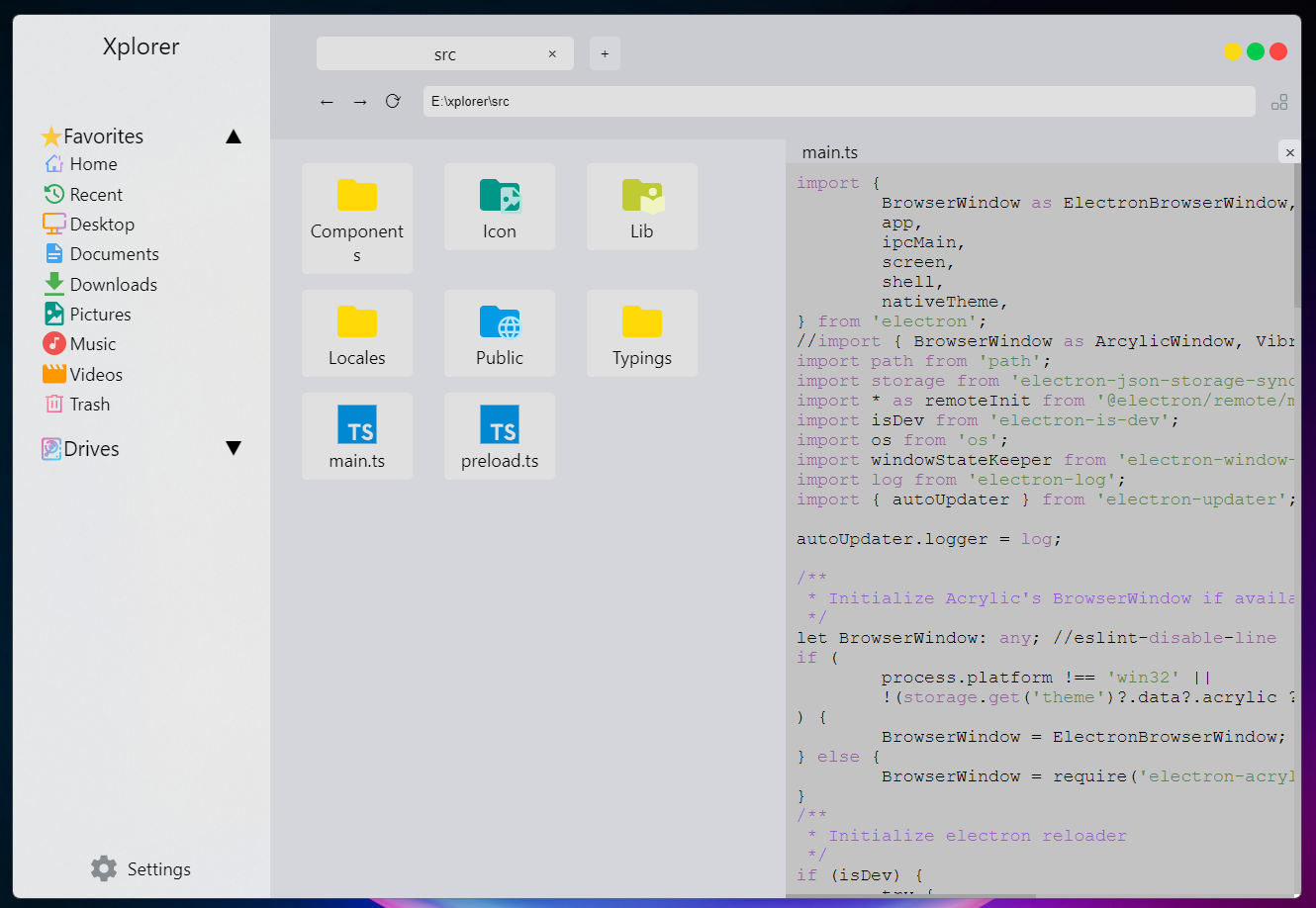Go back with the left arrow
The image size is (1316, 908).
pos(327,102)
